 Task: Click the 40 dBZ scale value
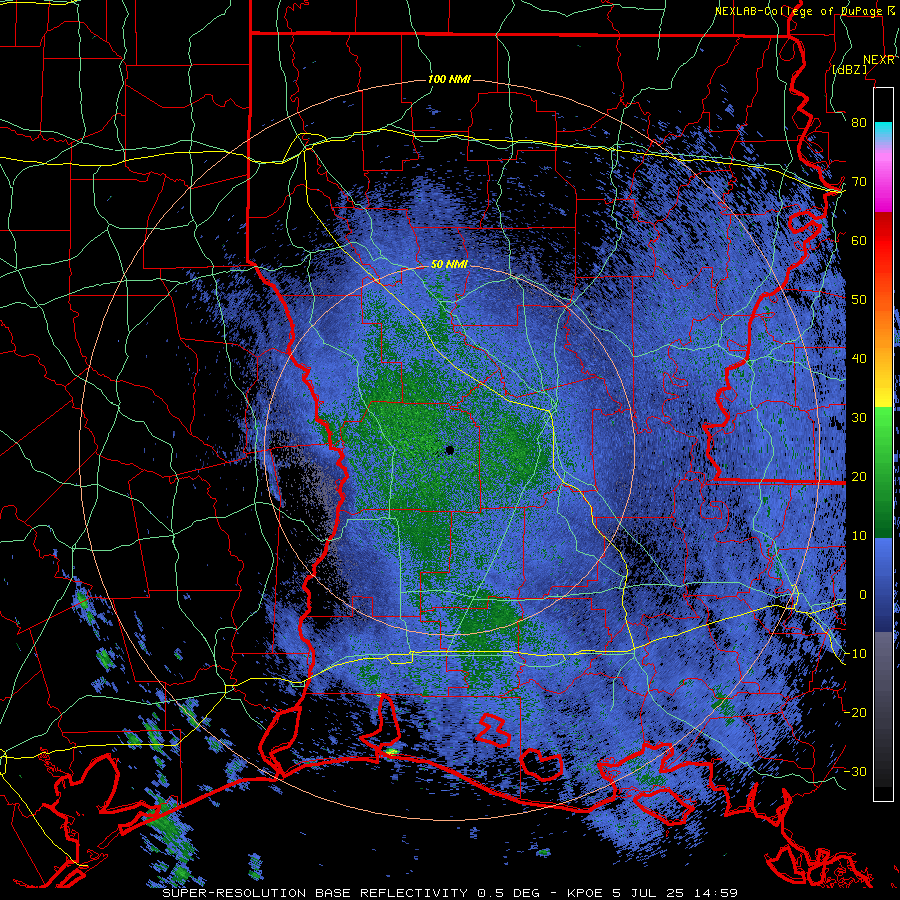(x=859, y=359)
